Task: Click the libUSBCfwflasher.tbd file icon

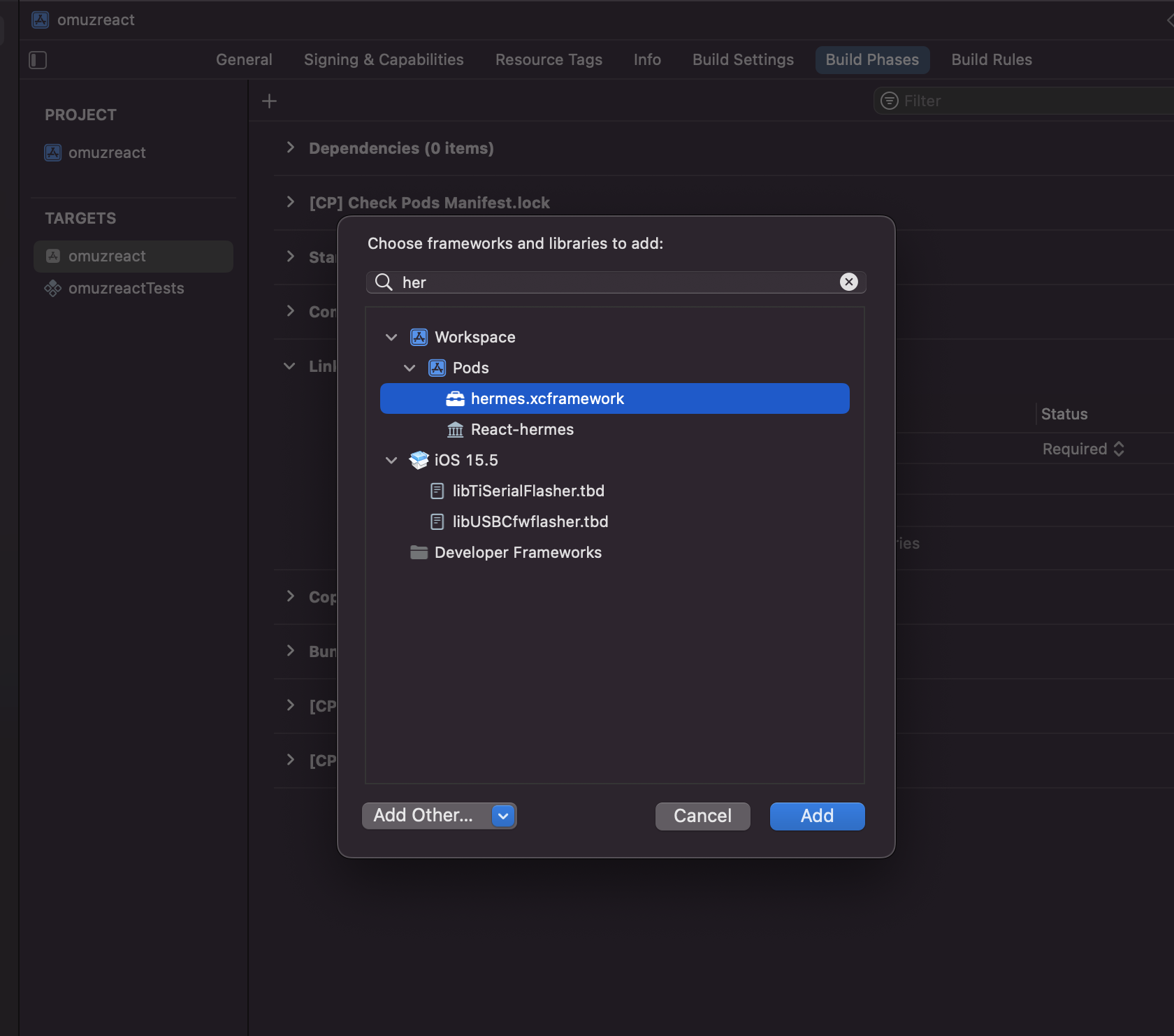Action: click(x=437, y=521)
